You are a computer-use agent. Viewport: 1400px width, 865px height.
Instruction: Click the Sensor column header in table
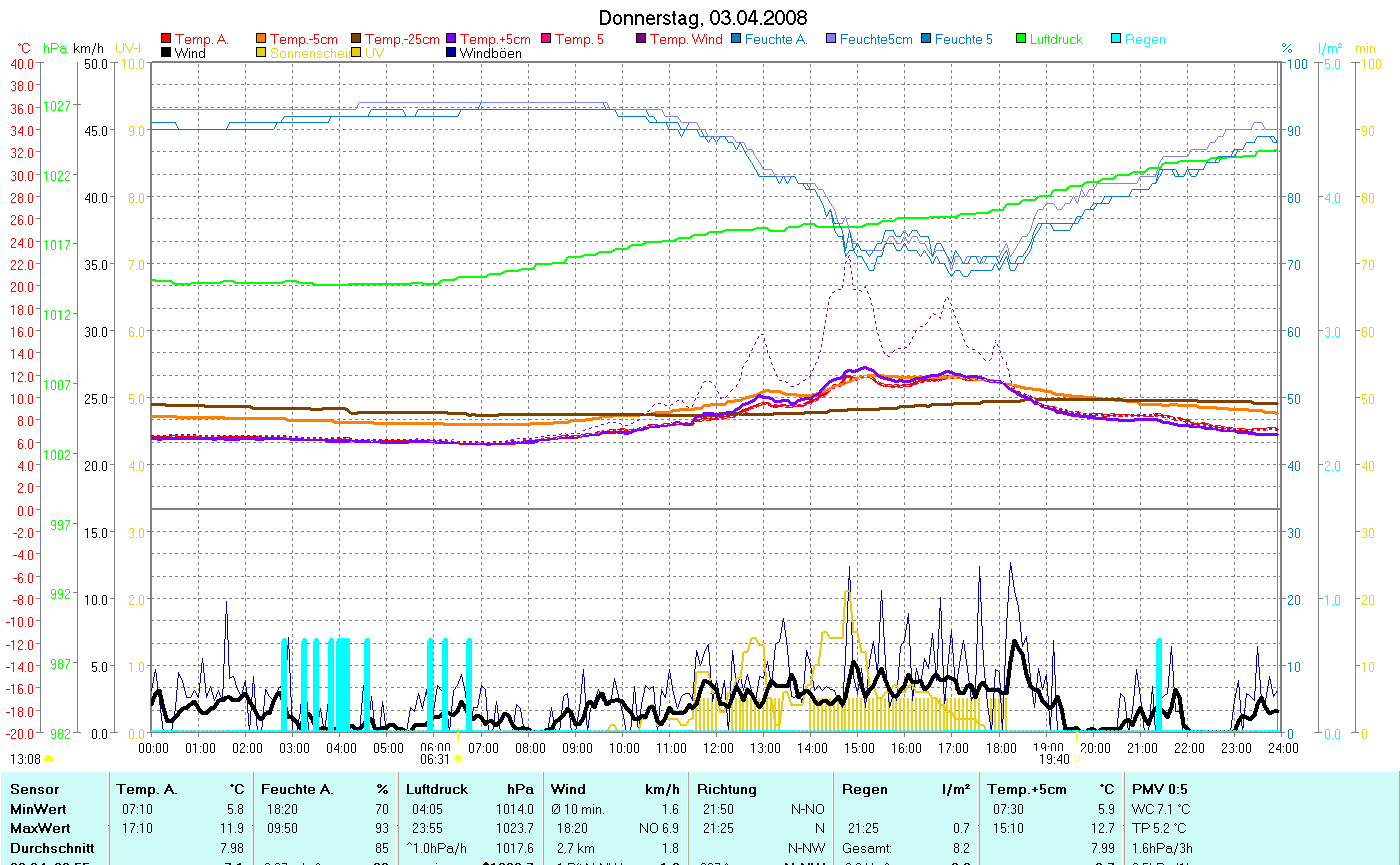coord(34,789)
